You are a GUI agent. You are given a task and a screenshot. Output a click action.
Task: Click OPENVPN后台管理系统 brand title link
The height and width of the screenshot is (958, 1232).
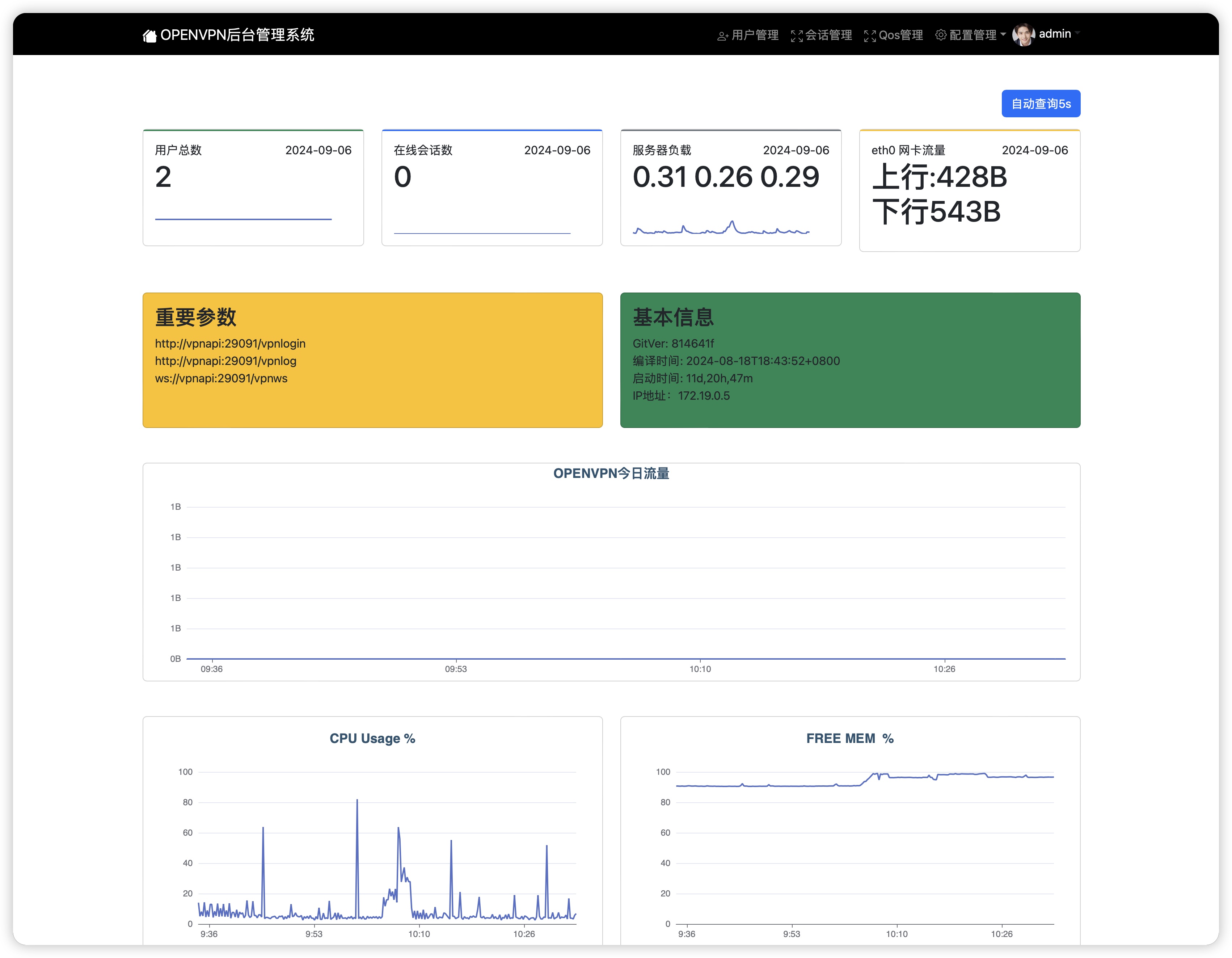(x=237, y=35)
